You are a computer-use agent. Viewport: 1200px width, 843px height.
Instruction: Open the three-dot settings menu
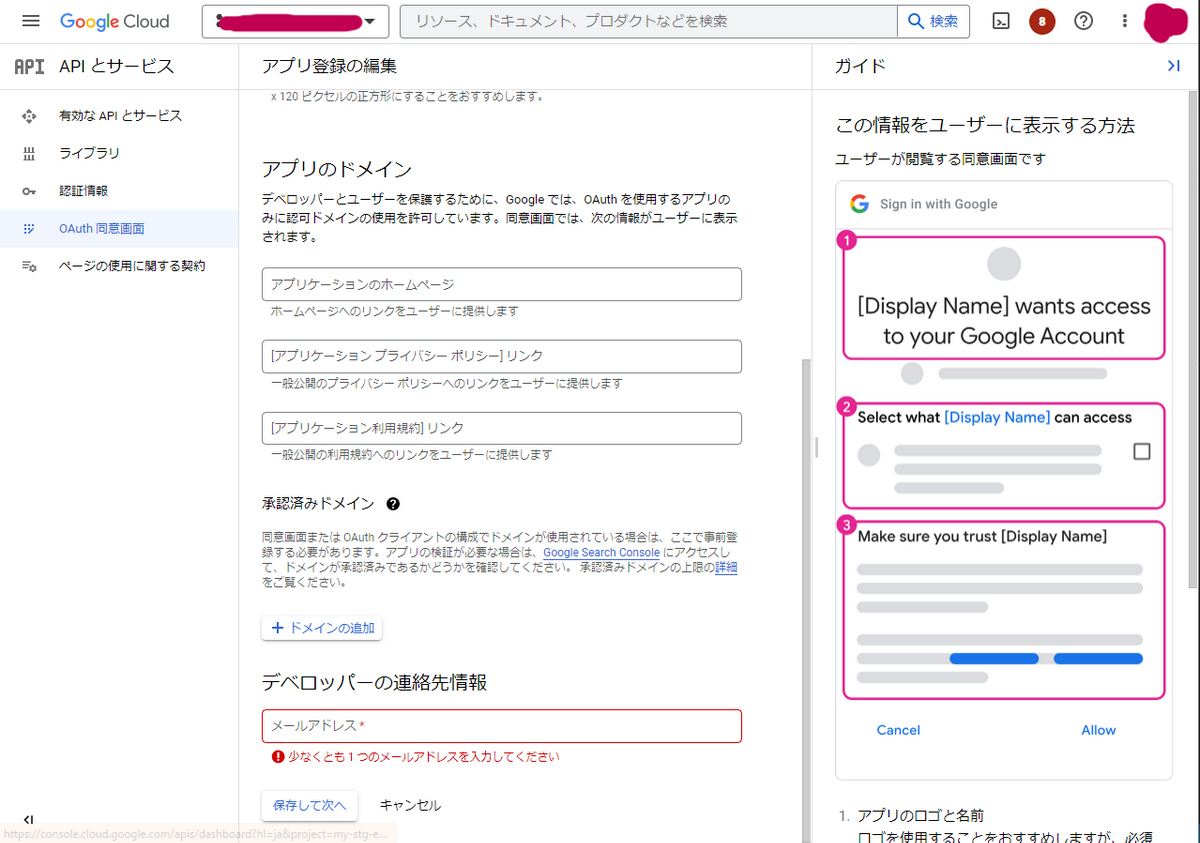point(1125,21)
